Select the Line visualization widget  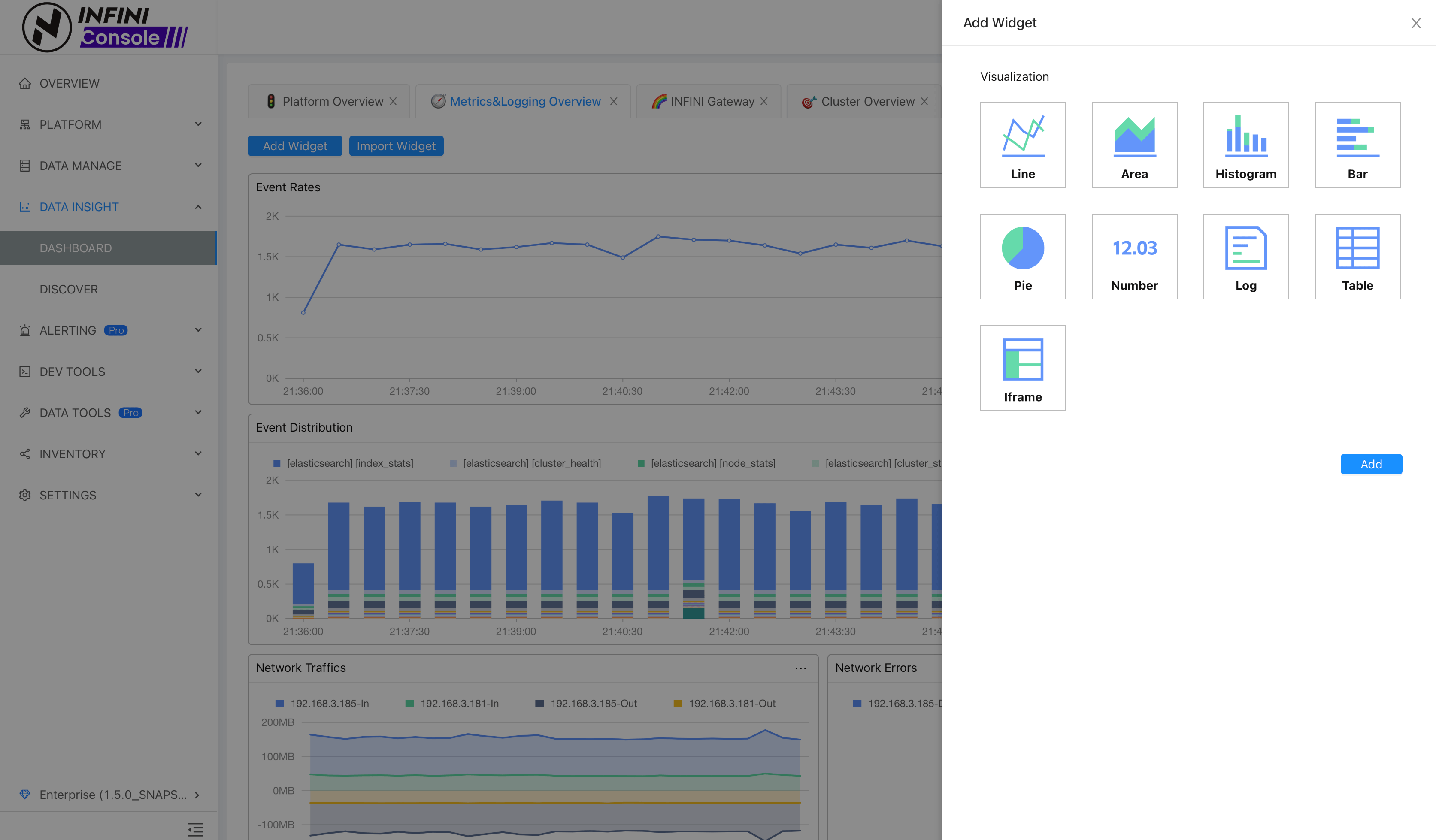click(x=1023, y=145)
